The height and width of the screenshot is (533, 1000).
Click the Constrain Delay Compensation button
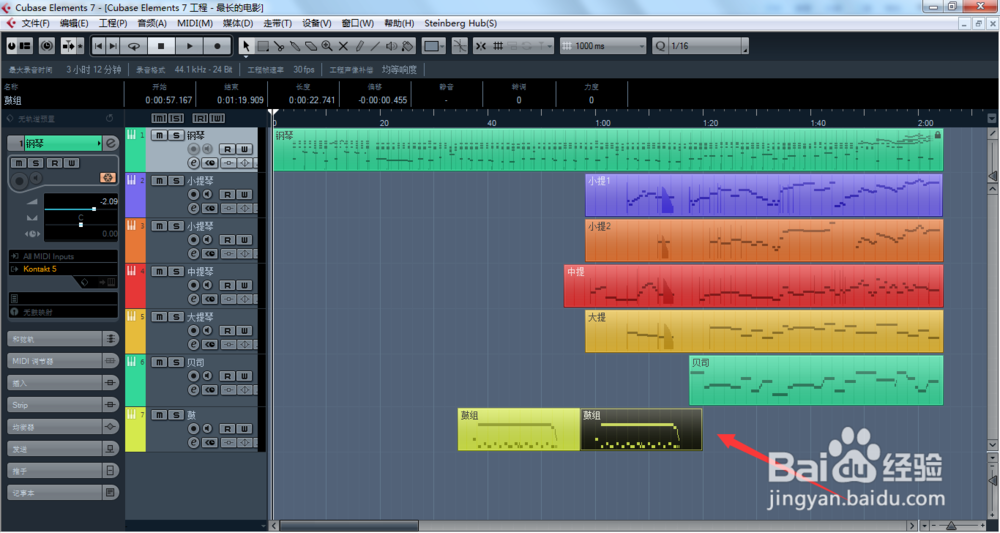47,46
